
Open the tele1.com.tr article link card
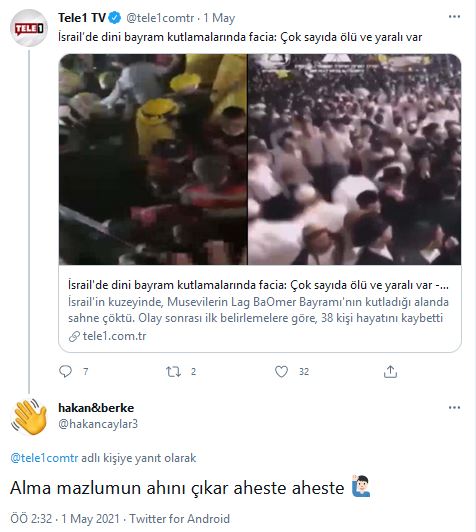tap(260, 308)
